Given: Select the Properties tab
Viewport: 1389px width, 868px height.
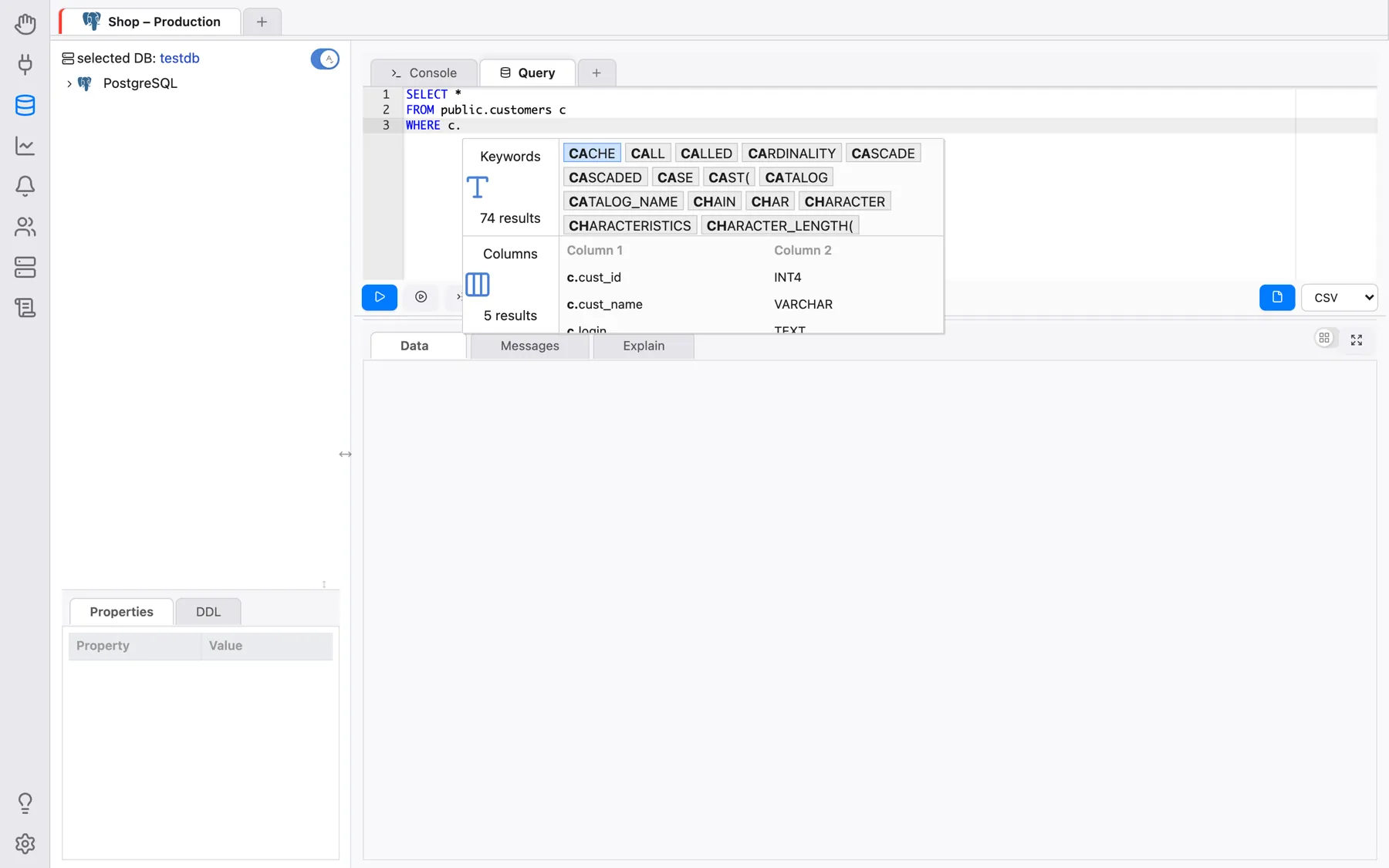Looking at the screenshot, I should tap(121, 612).
